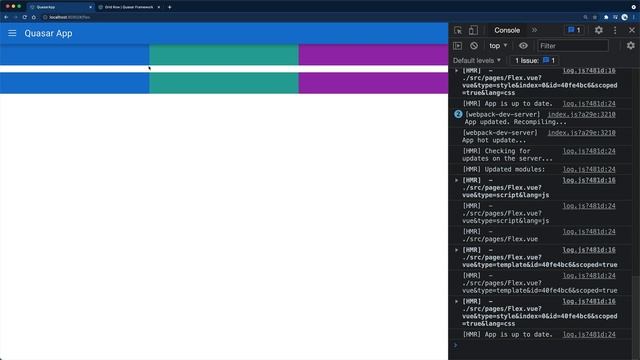
Task: Bookmark this page with the star icon
Action: pyautogui.click(x=595, y=17)
